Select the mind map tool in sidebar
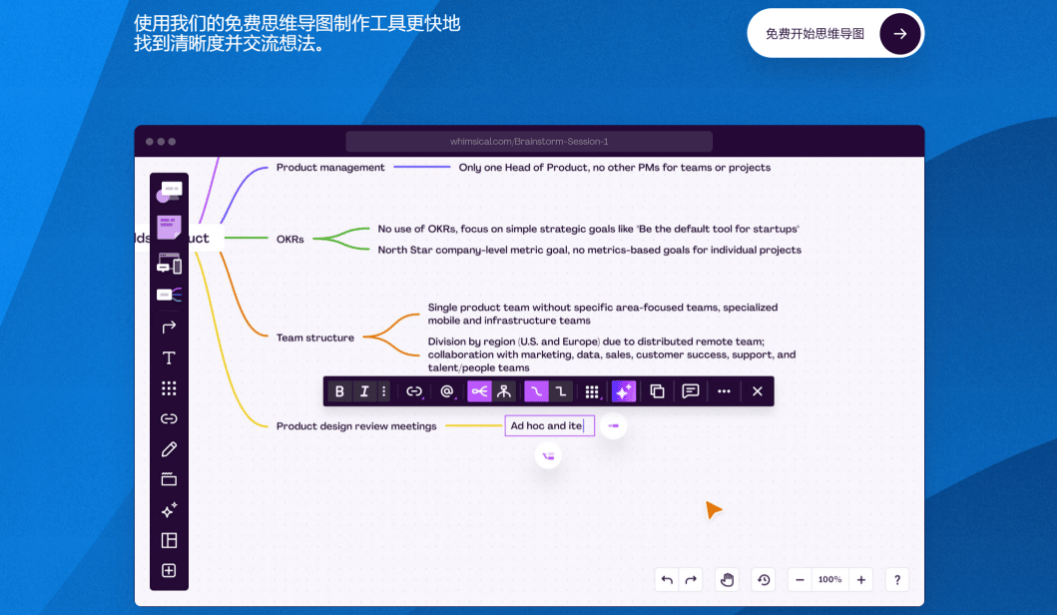This screenshot has width=1057, height=615. point(169,295)
